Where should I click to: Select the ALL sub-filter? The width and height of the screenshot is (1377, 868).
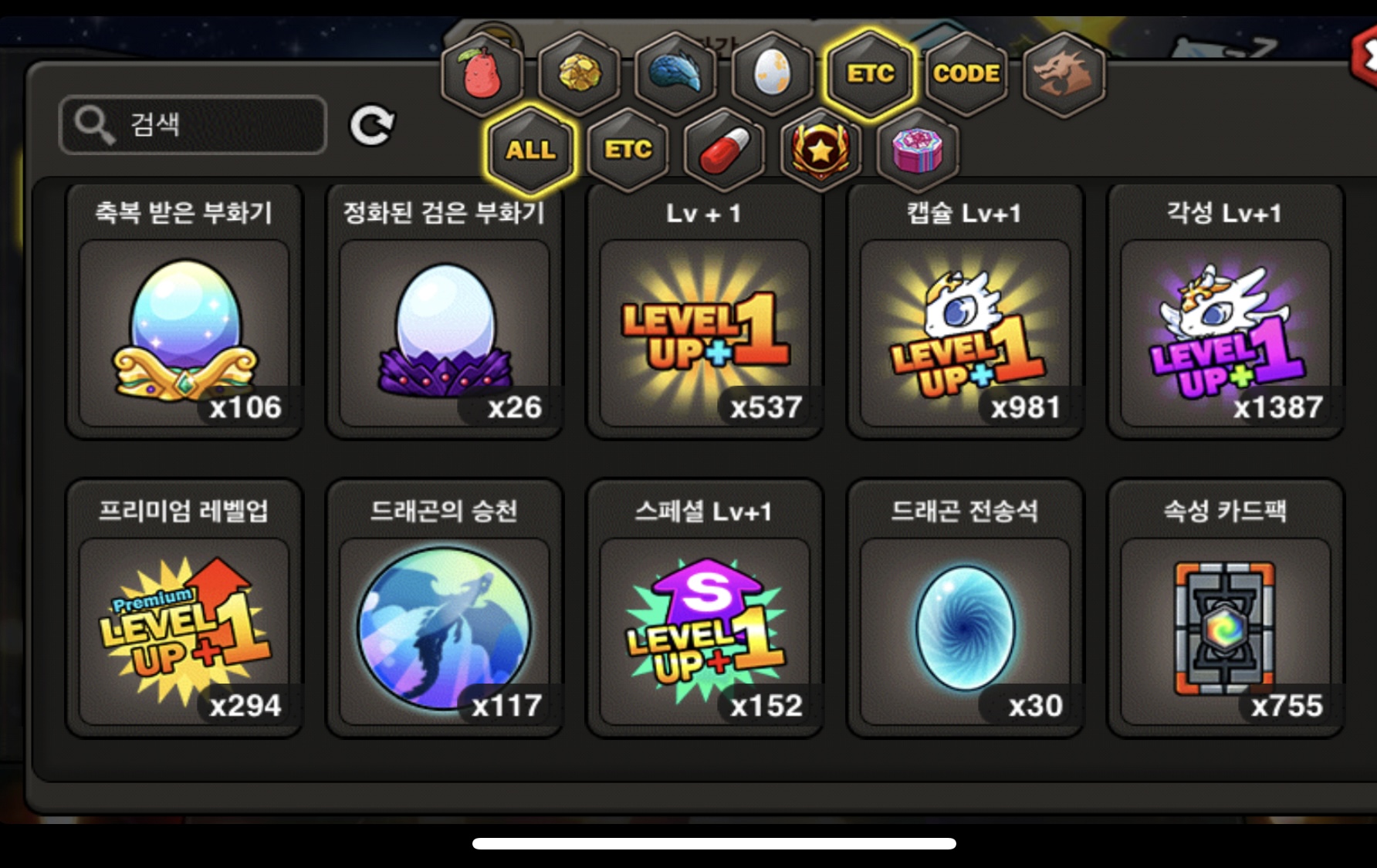(531, 149)
